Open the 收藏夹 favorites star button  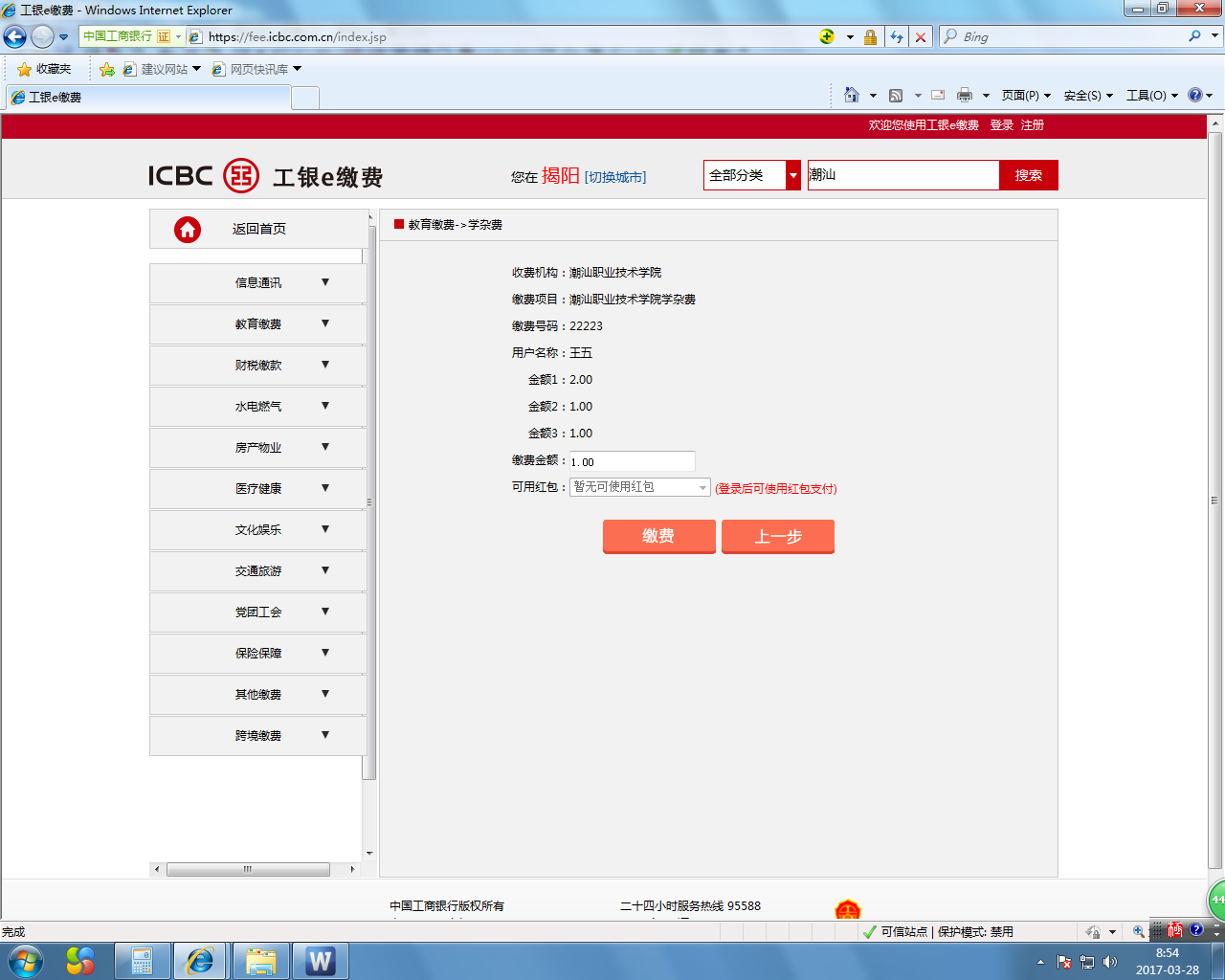(44, 69)
